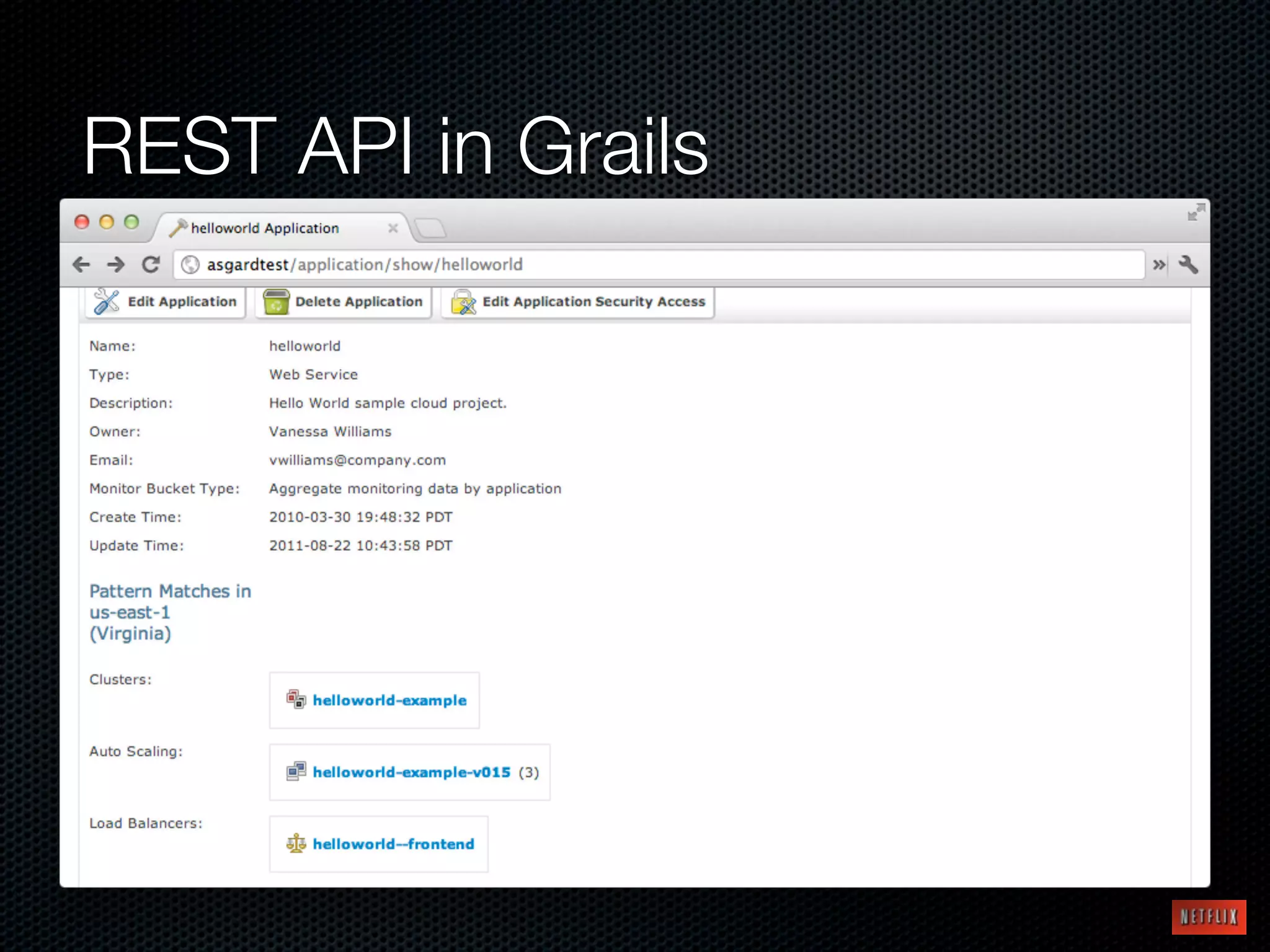This screenshot has width=1270, height=952.
Task: Click the address bar URL field
Action: tap(659, 265)
